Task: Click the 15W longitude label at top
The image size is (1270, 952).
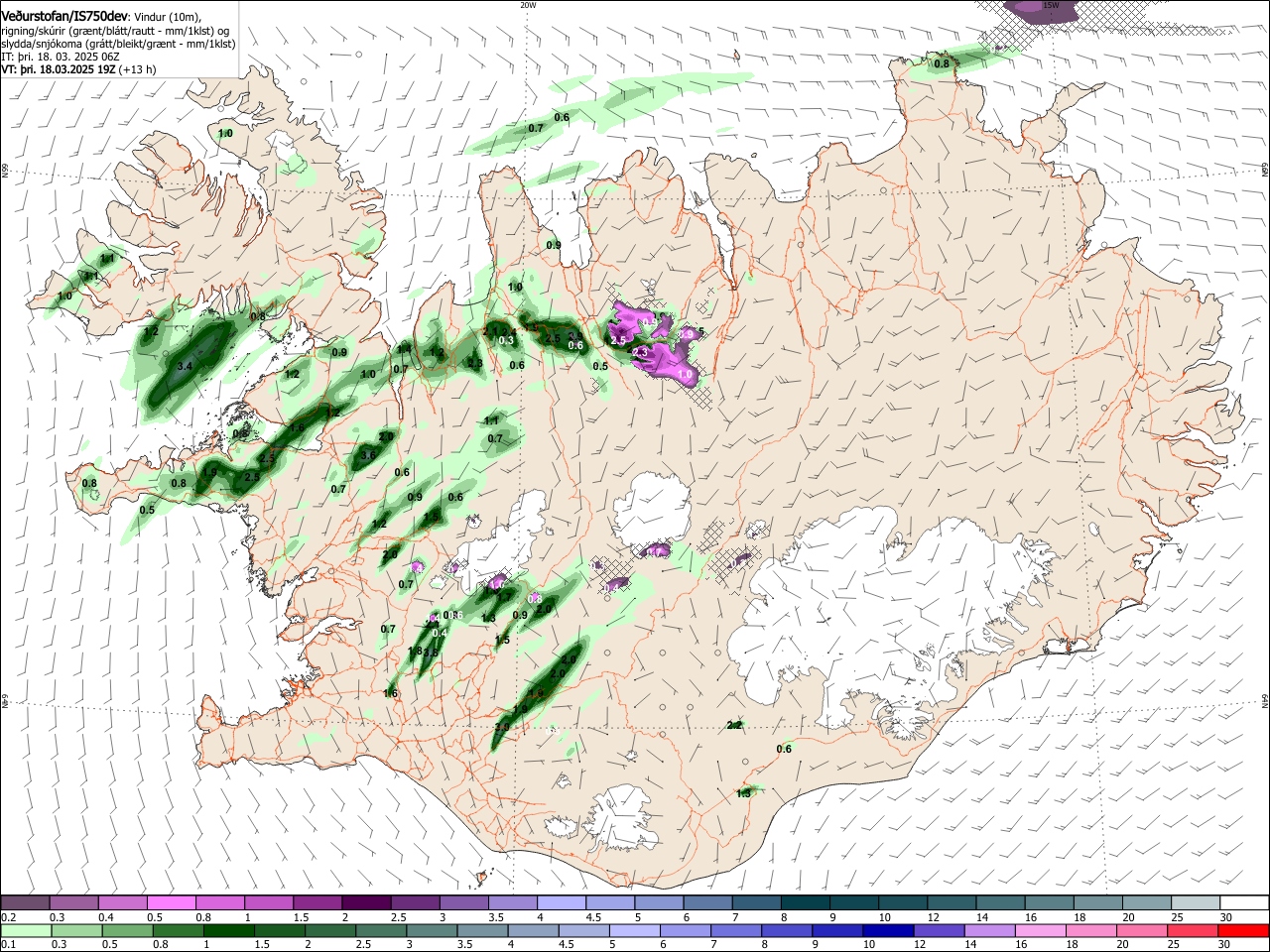Action: [x=1052, y=5]
